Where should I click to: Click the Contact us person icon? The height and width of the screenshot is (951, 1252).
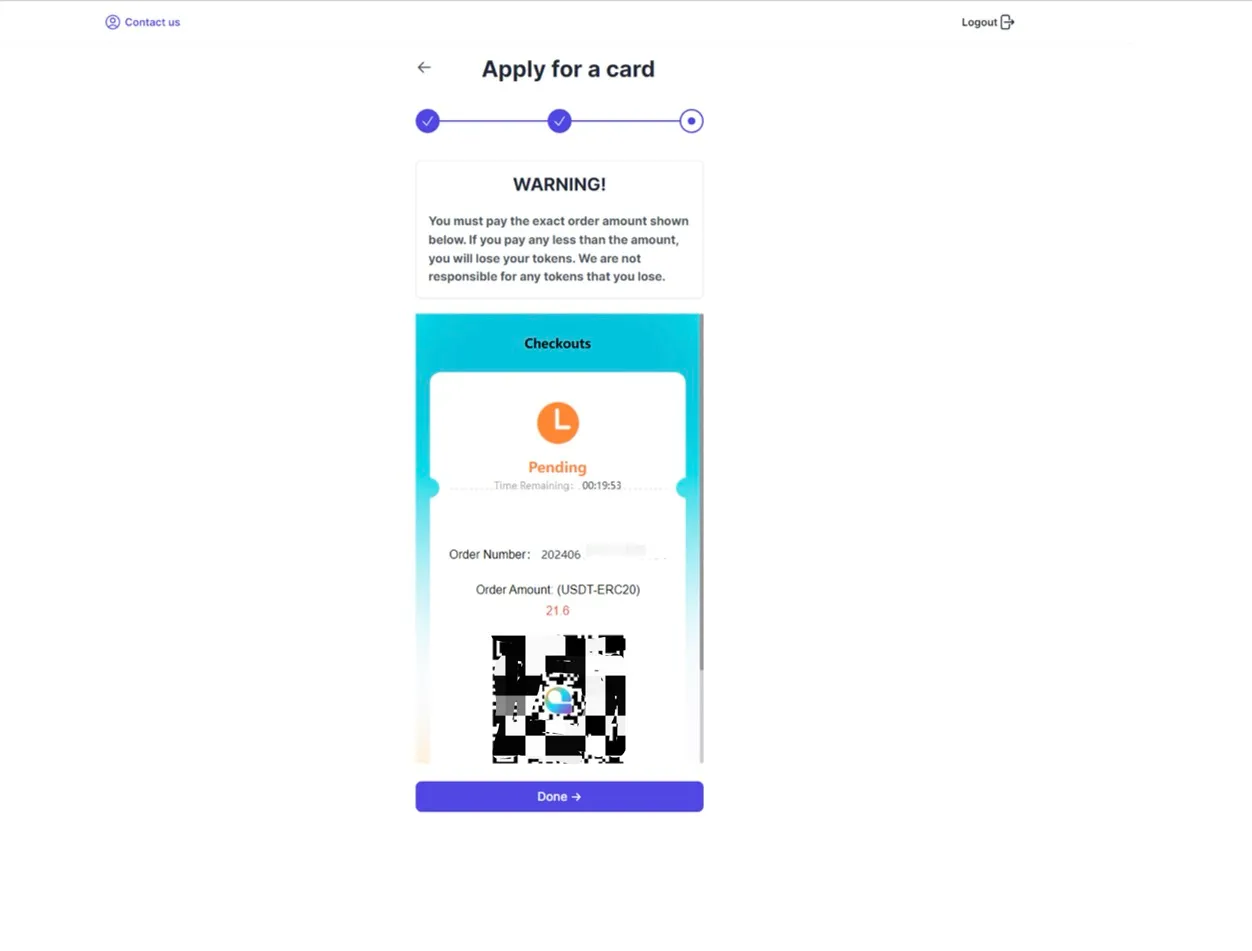pos(112,22)
